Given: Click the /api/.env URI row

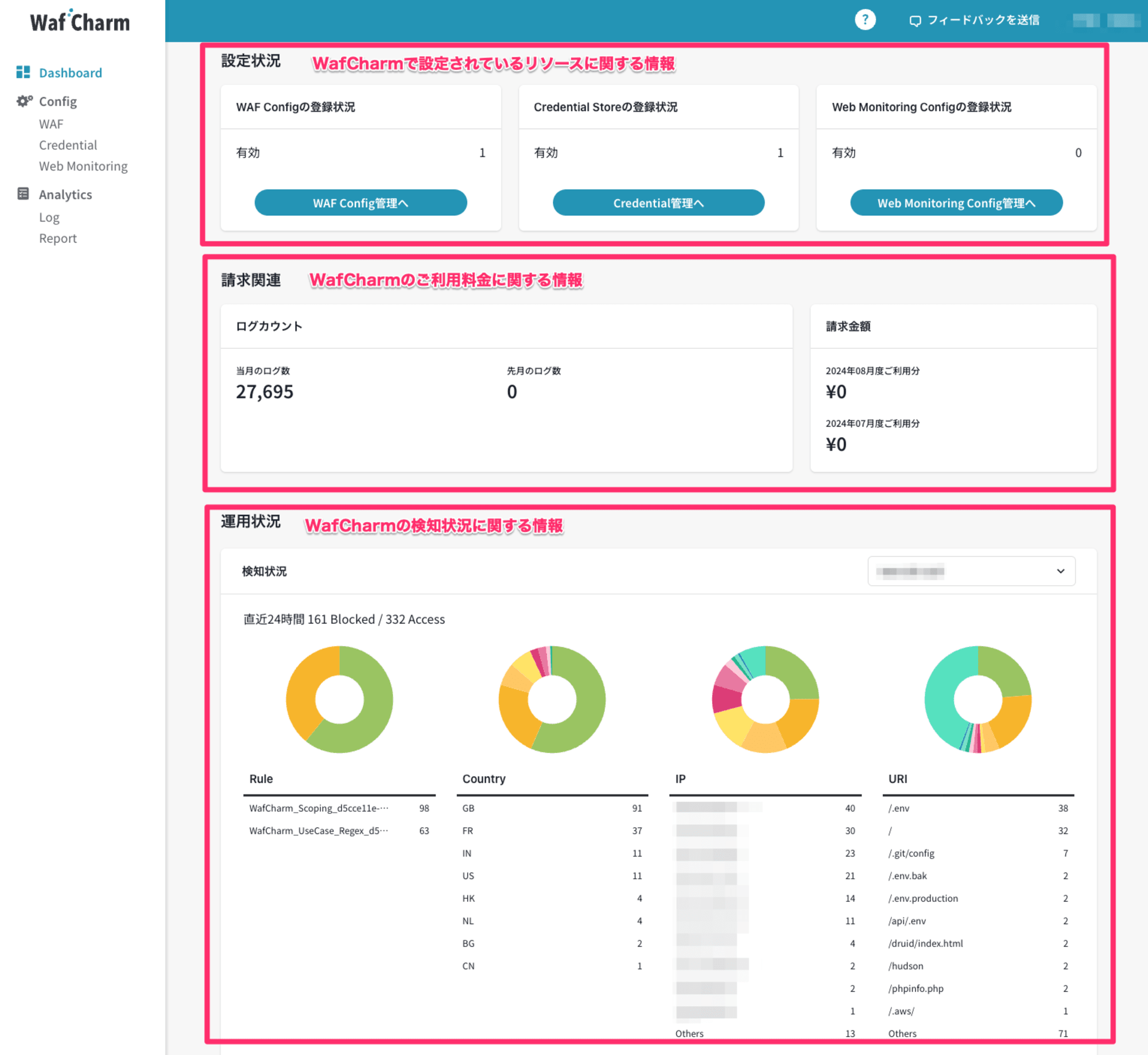Looking at the screenshot, I should (x=978, y=921).
